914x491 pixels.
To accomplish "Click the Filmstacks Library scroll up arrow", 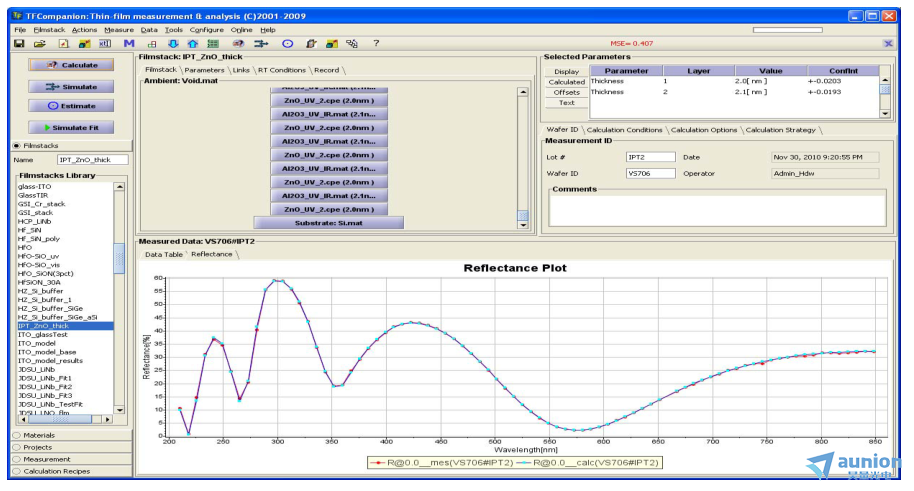I will pos(119,187).
